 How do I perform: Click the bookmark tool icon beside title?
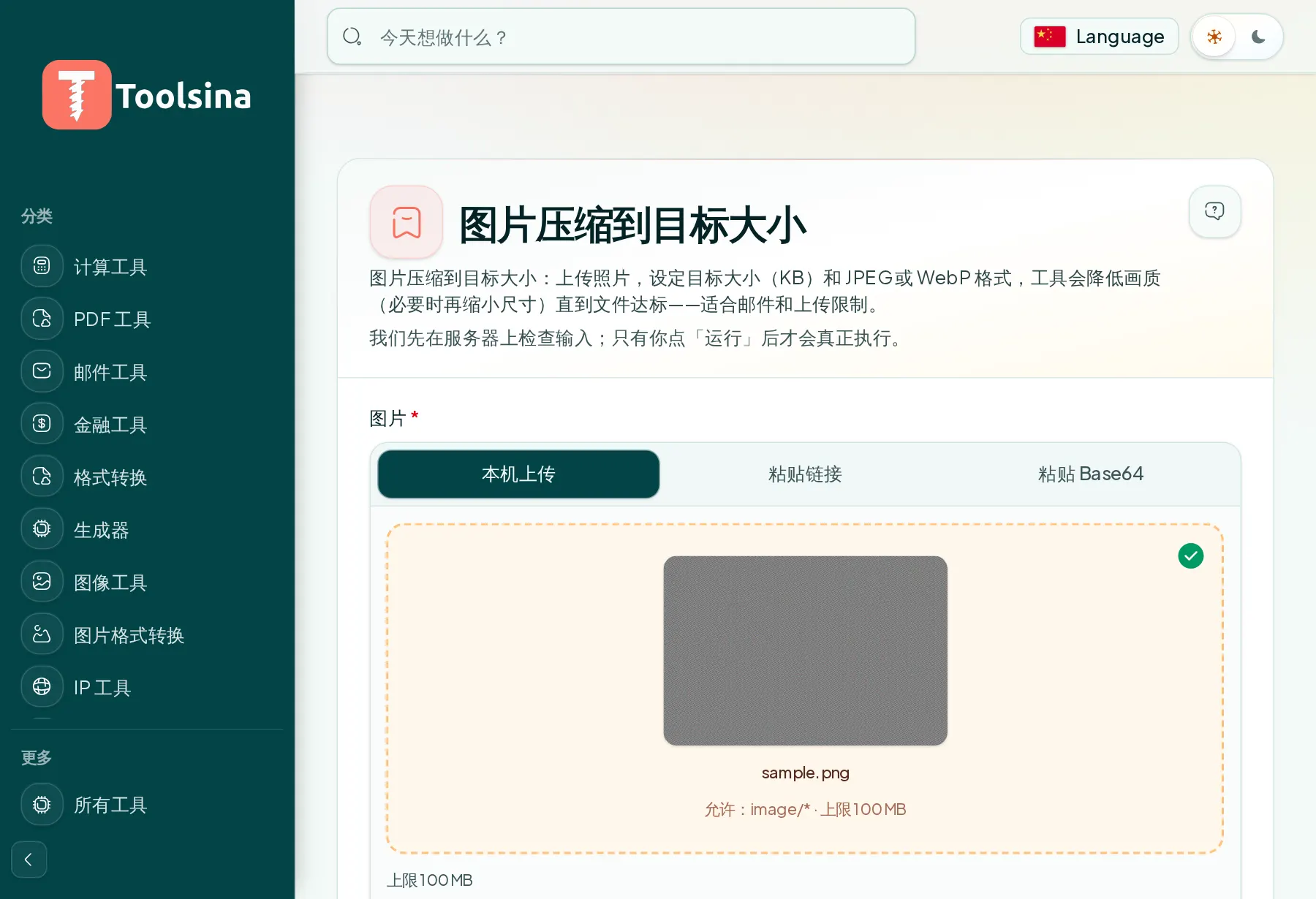coord(406,222)
